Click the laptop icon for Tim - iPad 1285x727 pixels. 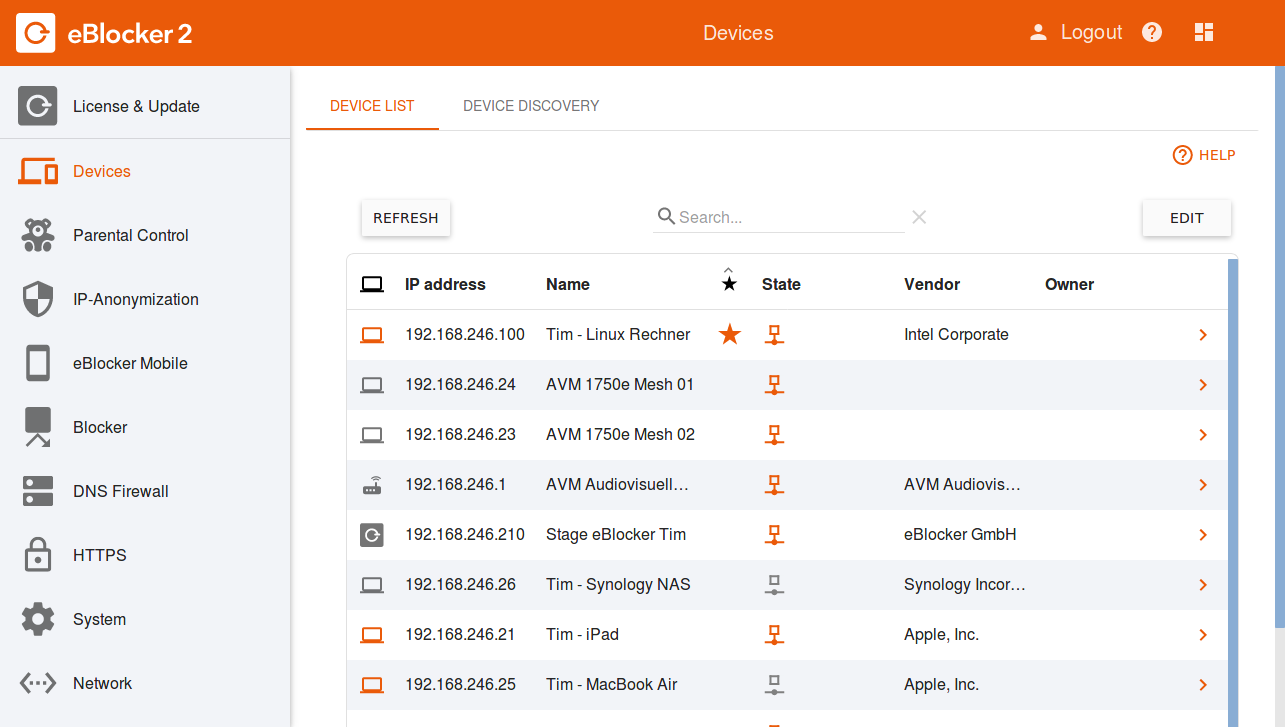(372, 635)
